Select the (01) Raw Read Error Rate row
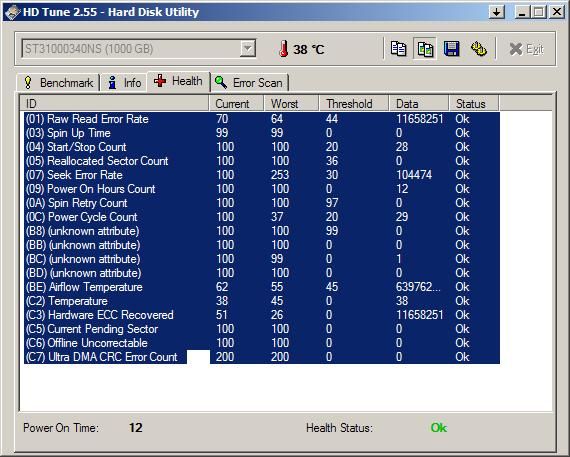This screenshot has width=570, height=457. coord(262,119)
